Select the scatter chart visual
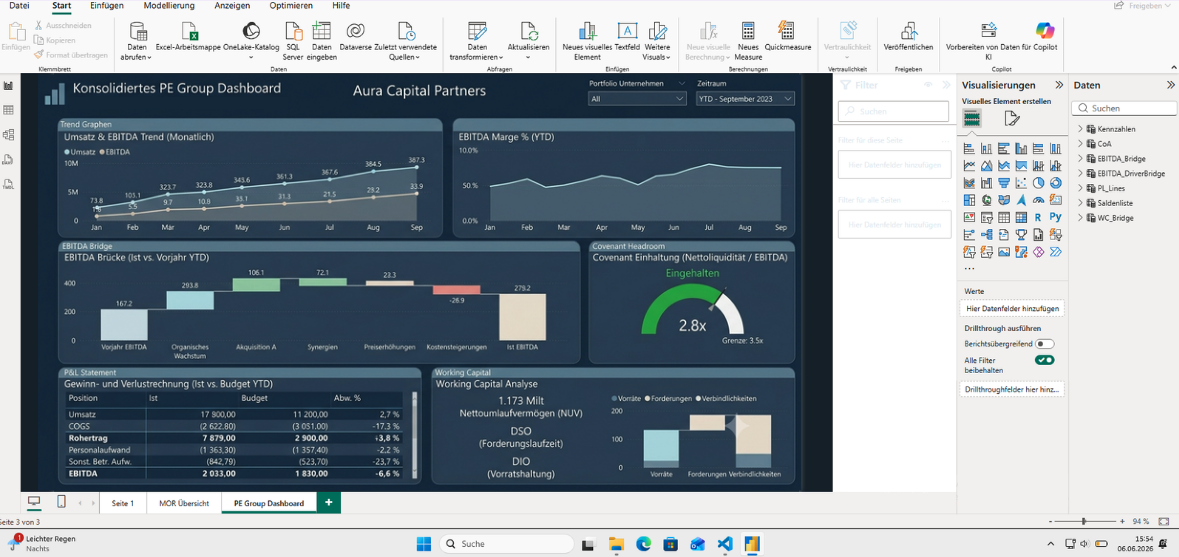This screenshot has width=1179, height=557. pyautogui.click(x=1021, y=183)
